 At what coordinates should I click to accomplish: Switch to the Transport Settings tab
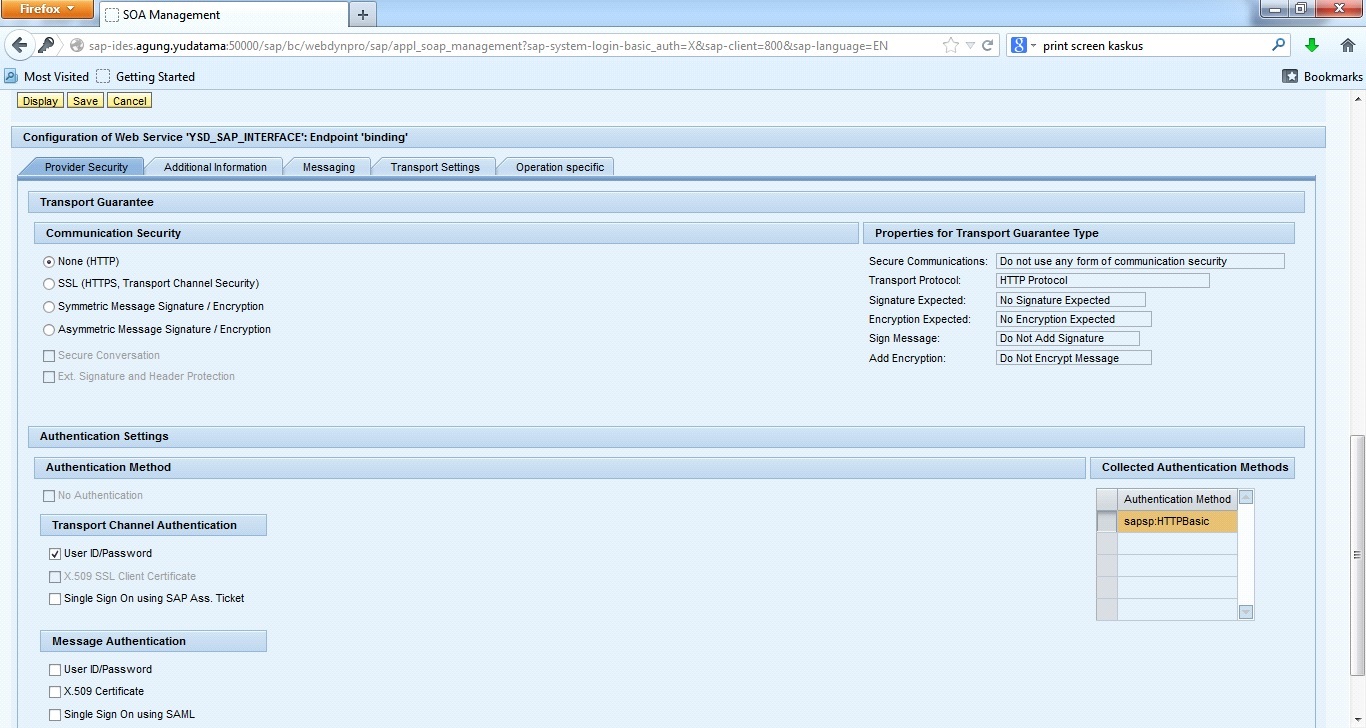(x=435, y=167)
